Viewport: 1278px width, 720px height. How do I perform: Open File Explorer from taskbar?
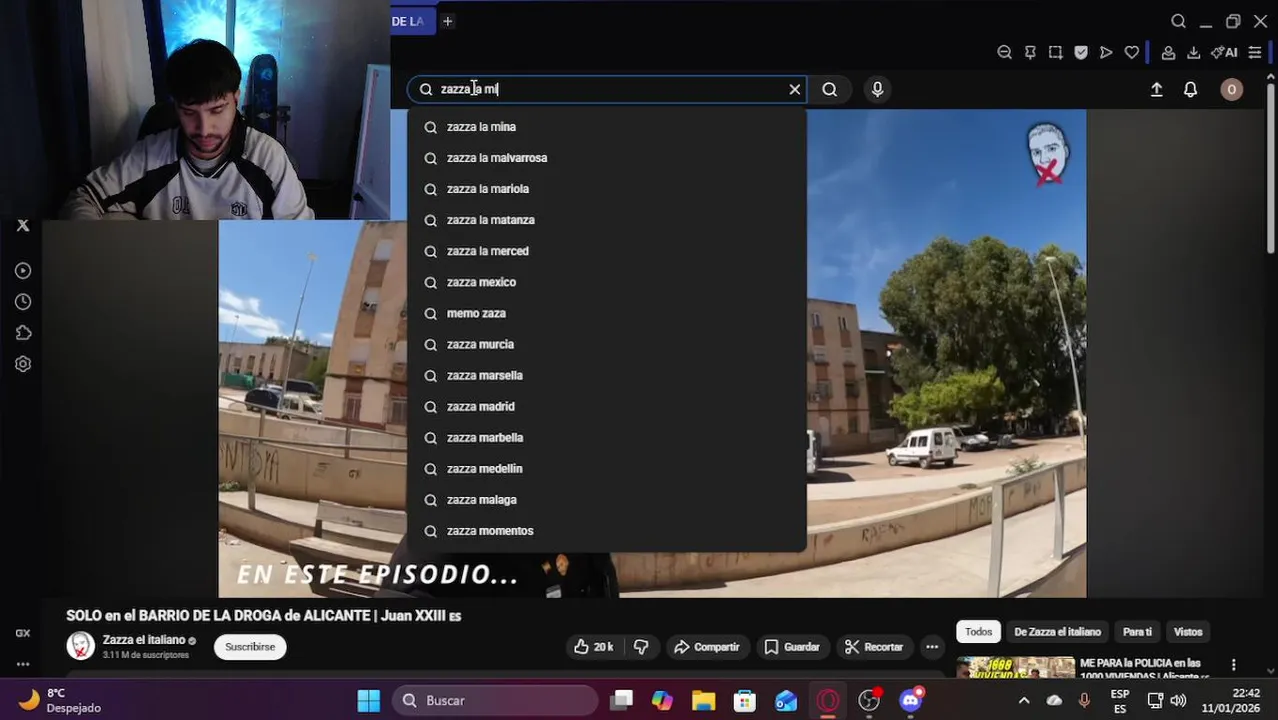[704, 701]
